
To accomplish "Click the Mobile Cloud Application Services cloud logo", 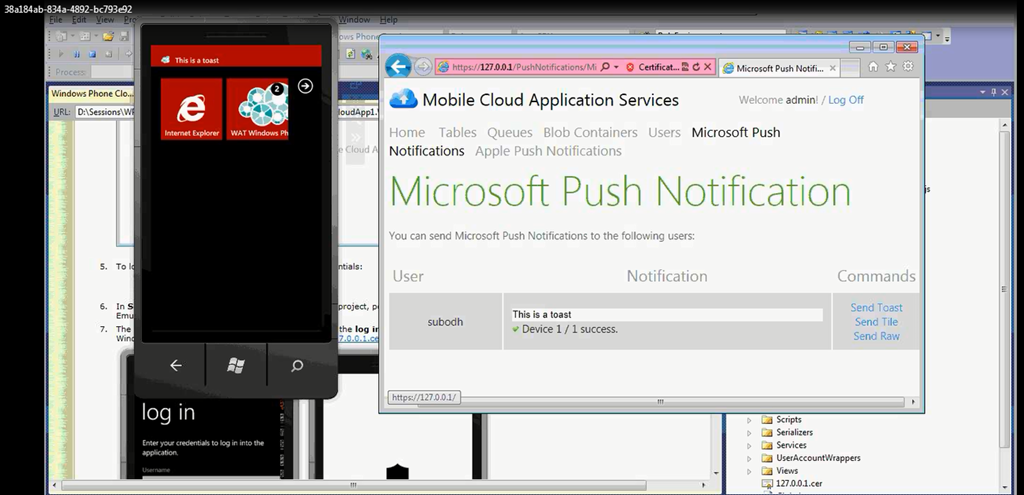I will (403, 99).
